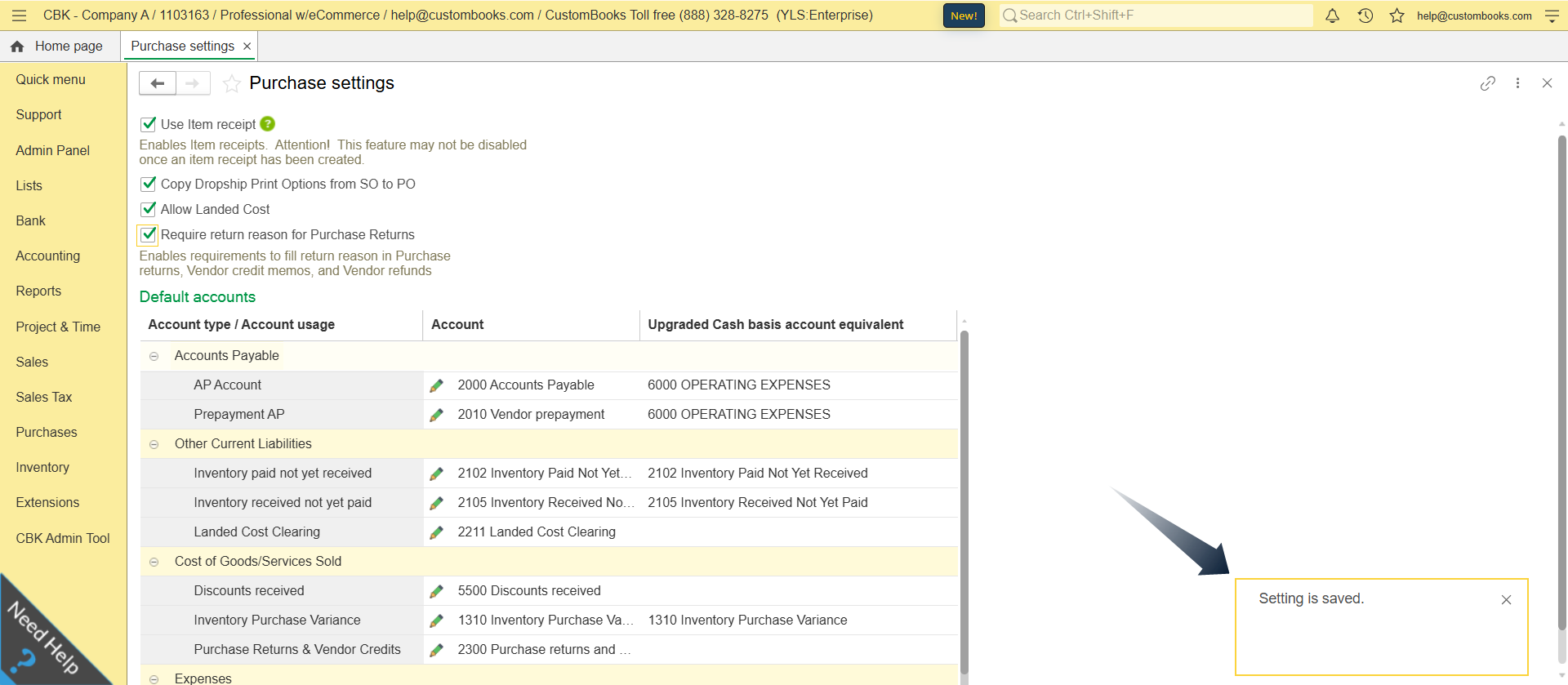
Task: Collapse the Accounts Payable group
Action: [154, 356]
